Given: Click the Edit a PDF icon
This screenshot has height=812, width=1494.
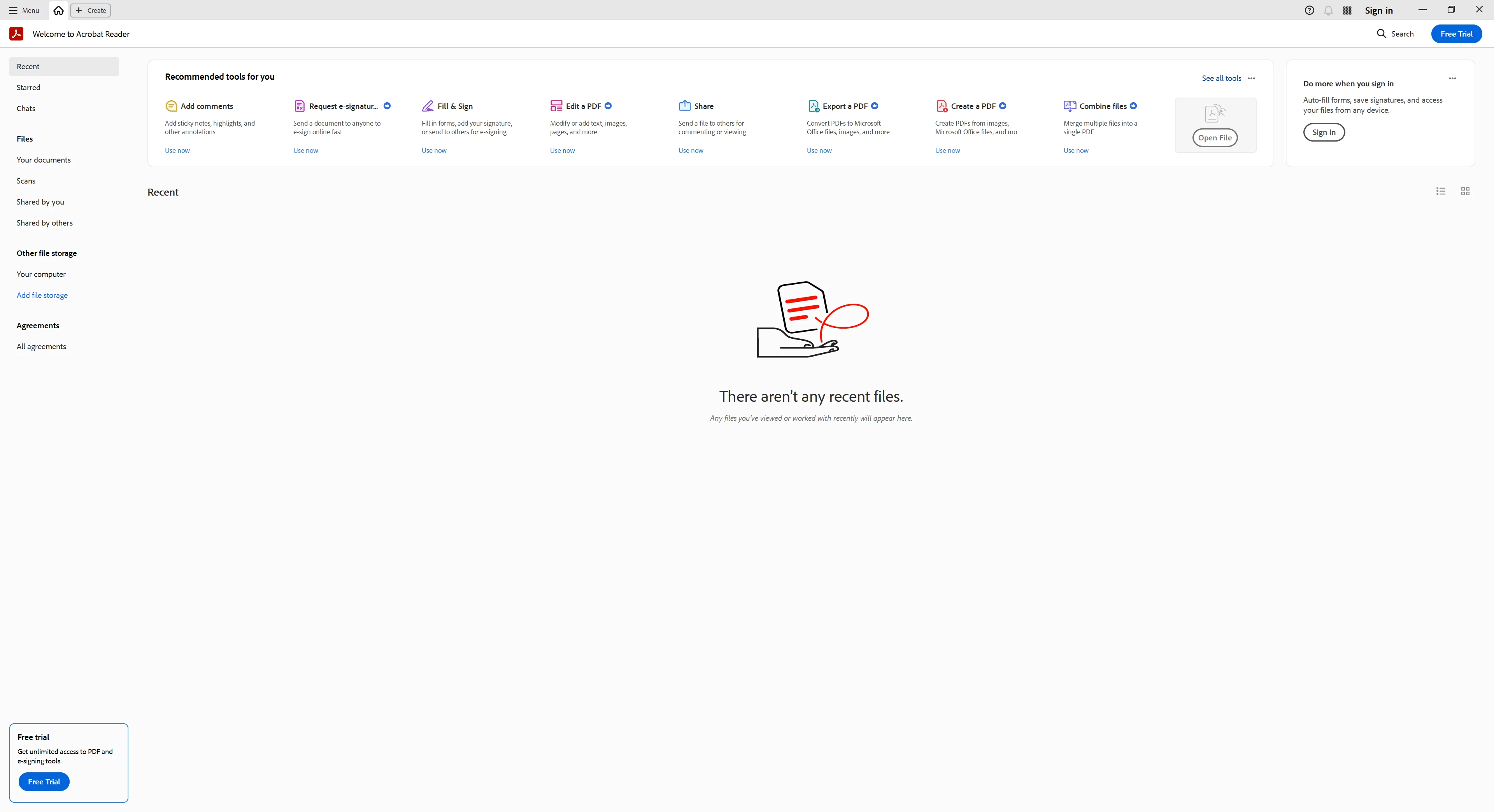Looking at the screenshot, I should pos(556,106).
